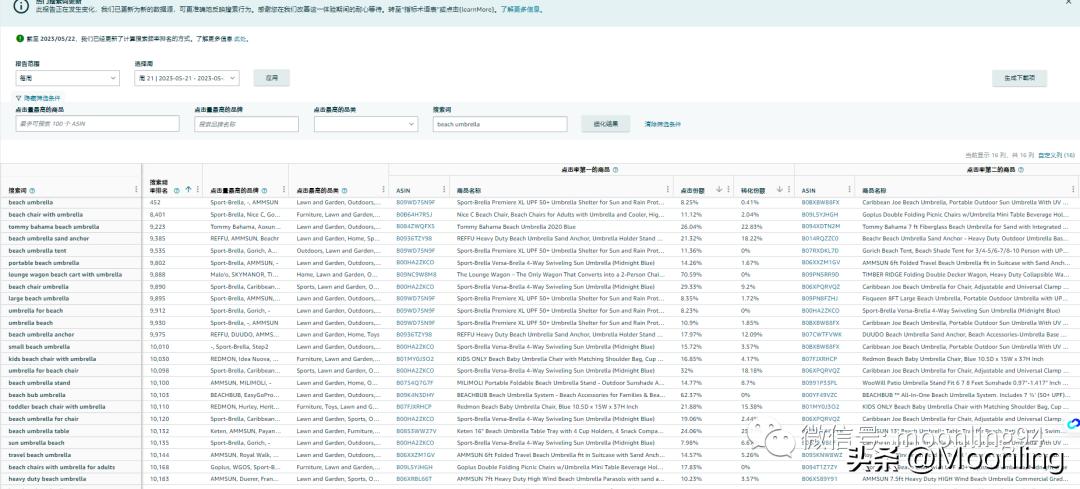This screenshot has width=1080, height=489.
Task: Select search term 'heavy duty beach umbrella'
Action: [x=47, y=479]
